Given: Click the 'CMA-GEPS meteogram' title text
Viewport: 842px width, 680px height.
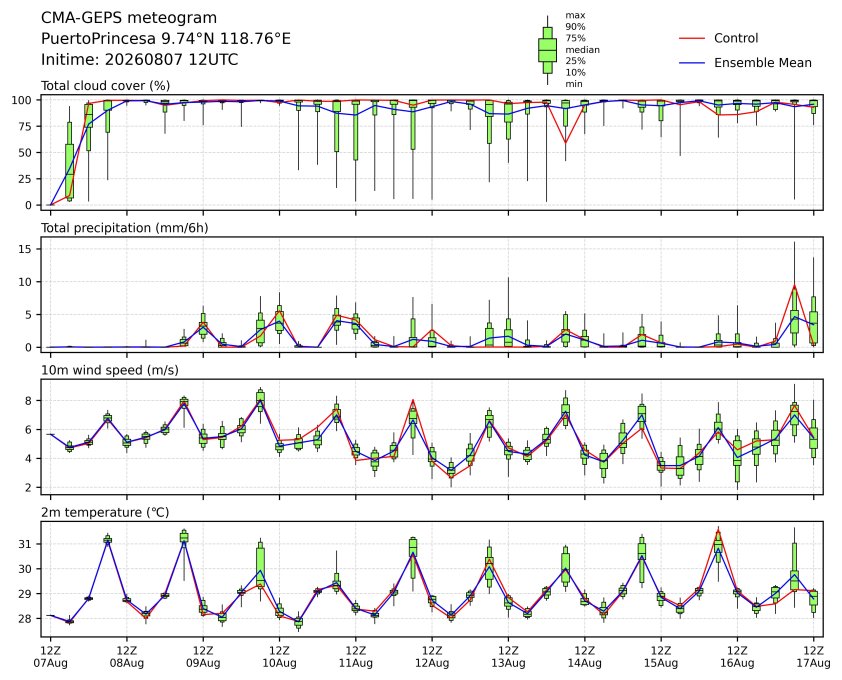Looking at the screenshot, I should coord(129,18).
